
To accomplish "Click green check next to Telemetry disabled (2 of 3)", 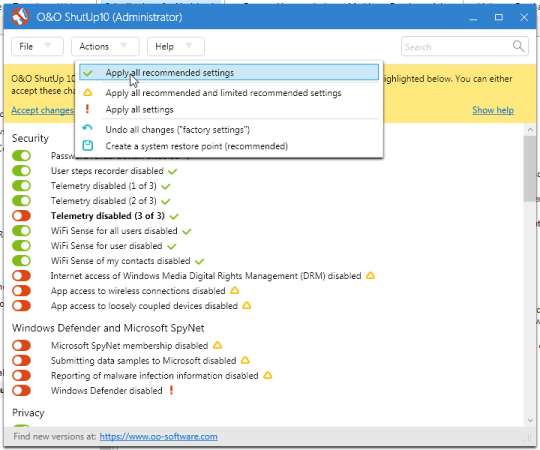I will [x=166, y=201].
